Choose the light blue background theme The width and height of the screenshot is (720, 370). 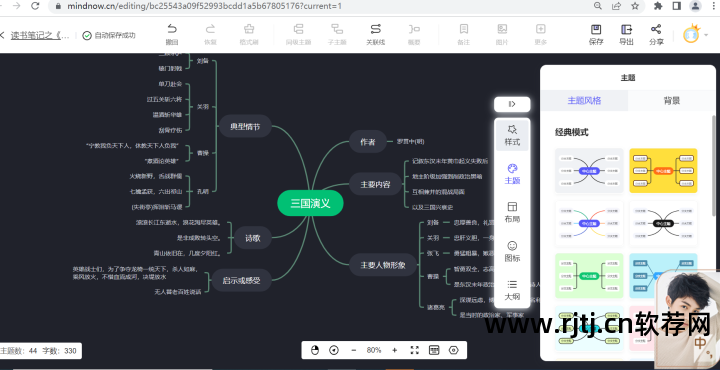pos(663,276)
